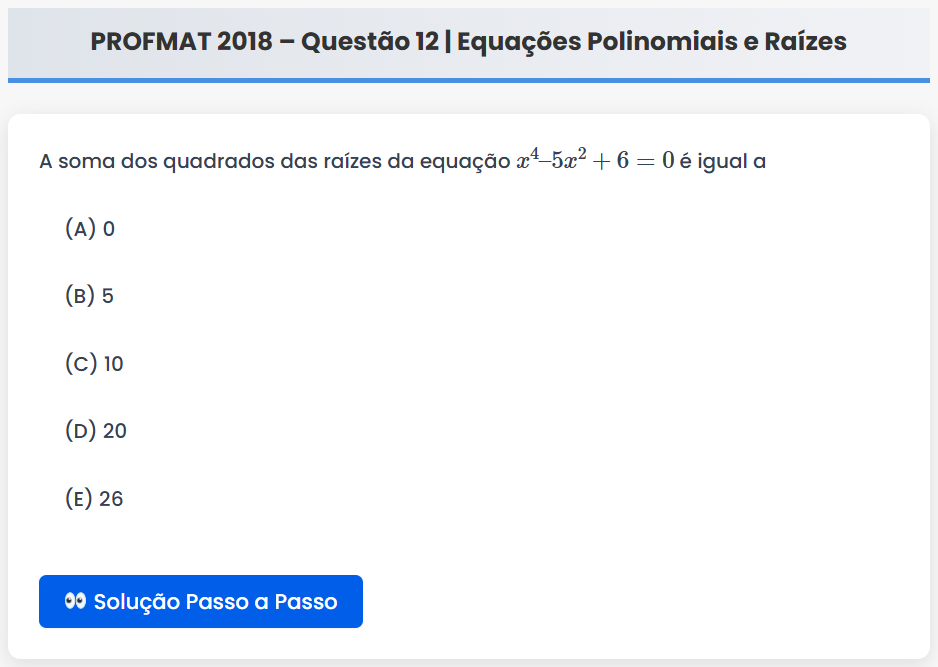The image size is (938, 667).
Task: Click the words "é igual a" after the equation
Action: [723, 162]
